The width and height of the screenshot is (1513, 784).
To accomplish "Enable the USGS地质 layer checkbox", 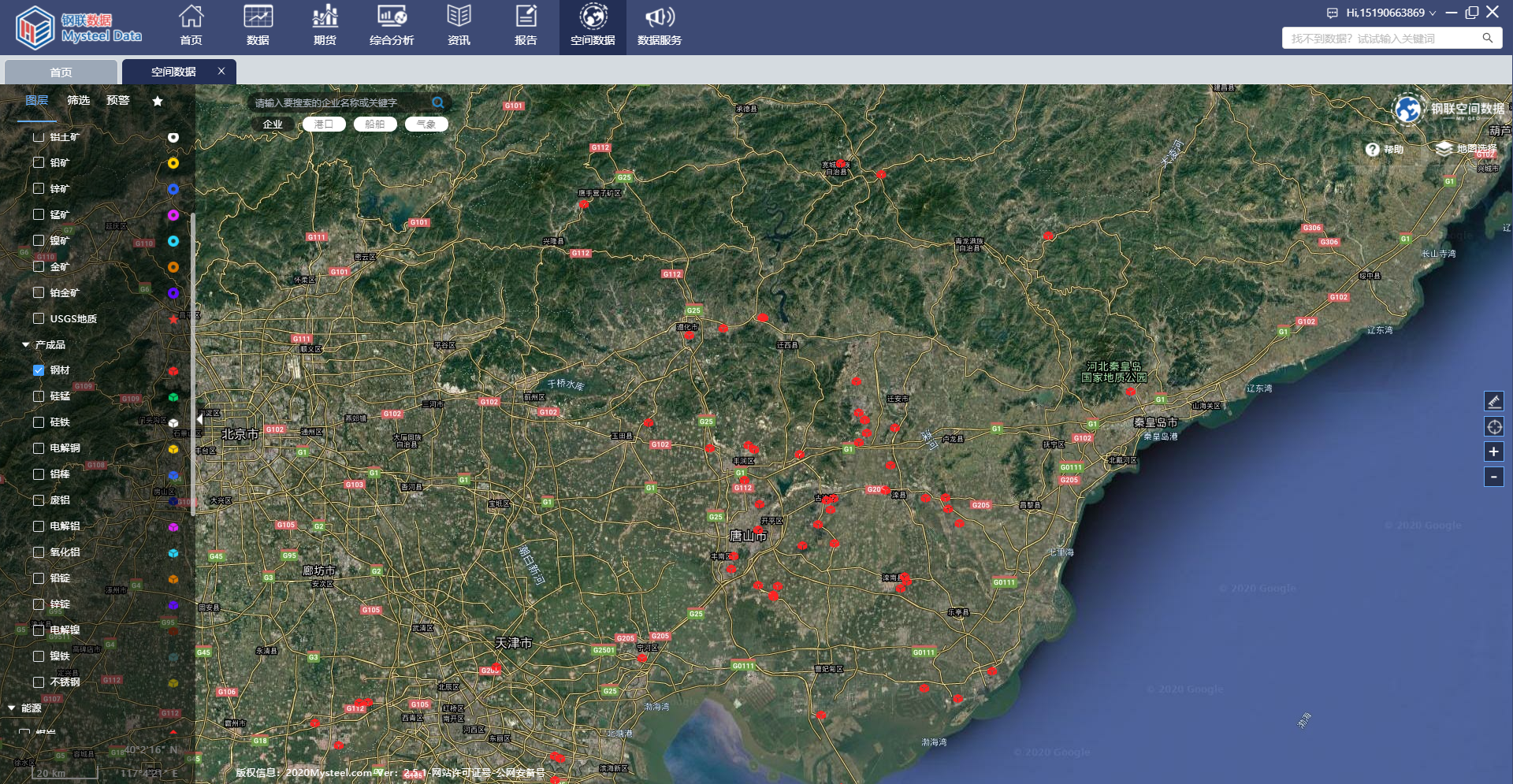I will pyautogui.click(x=39, y=318).
